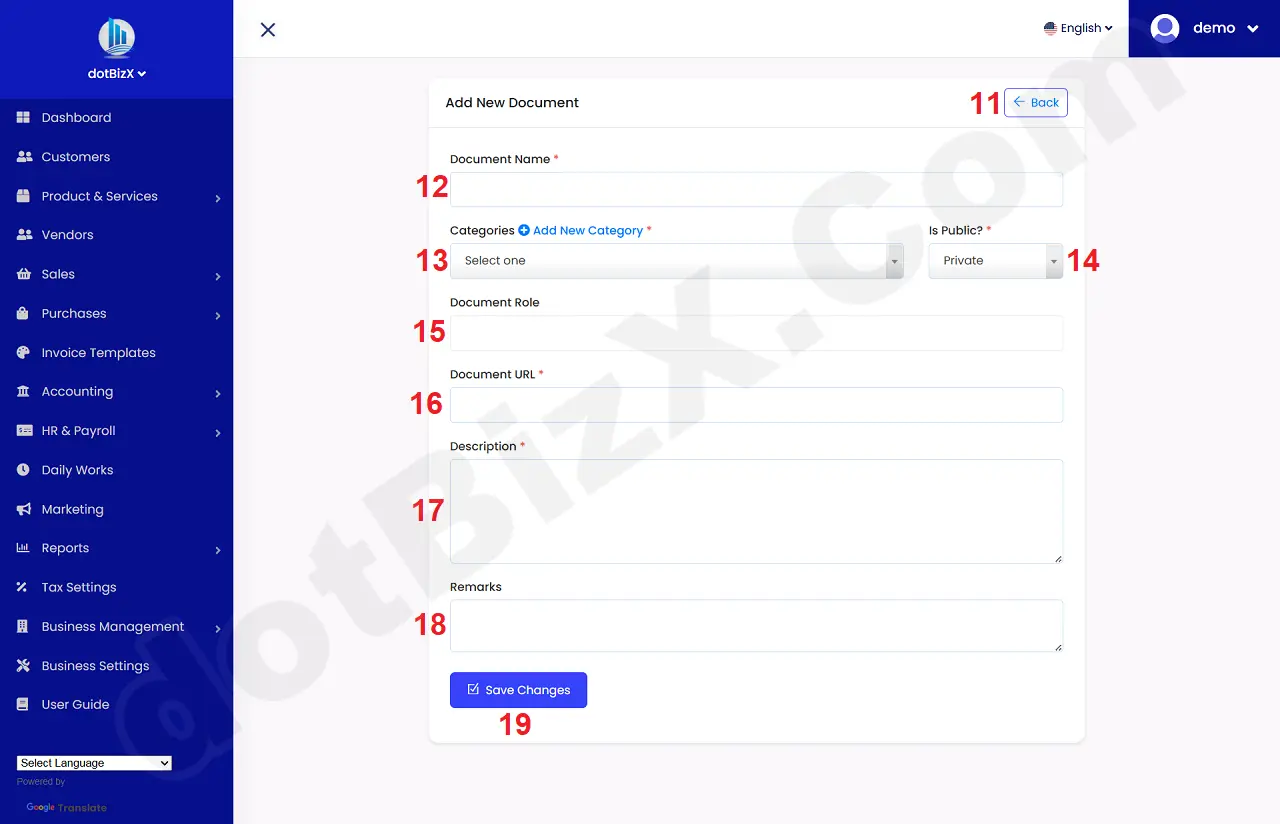Select the Tax Settings percentage icon
The height and width of the screenshot is (824, 1280).
coord(22,587)
